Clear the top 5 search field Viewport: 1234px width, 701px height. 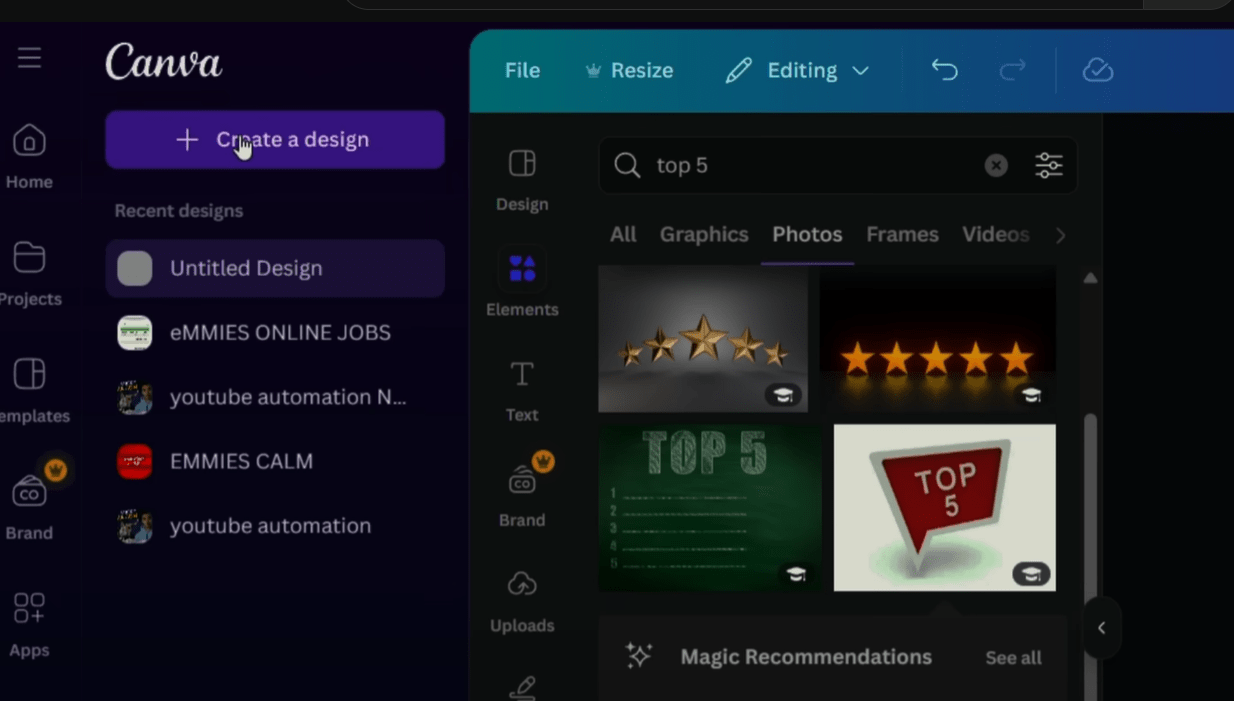pyautogui.click(x=996, y=165)
